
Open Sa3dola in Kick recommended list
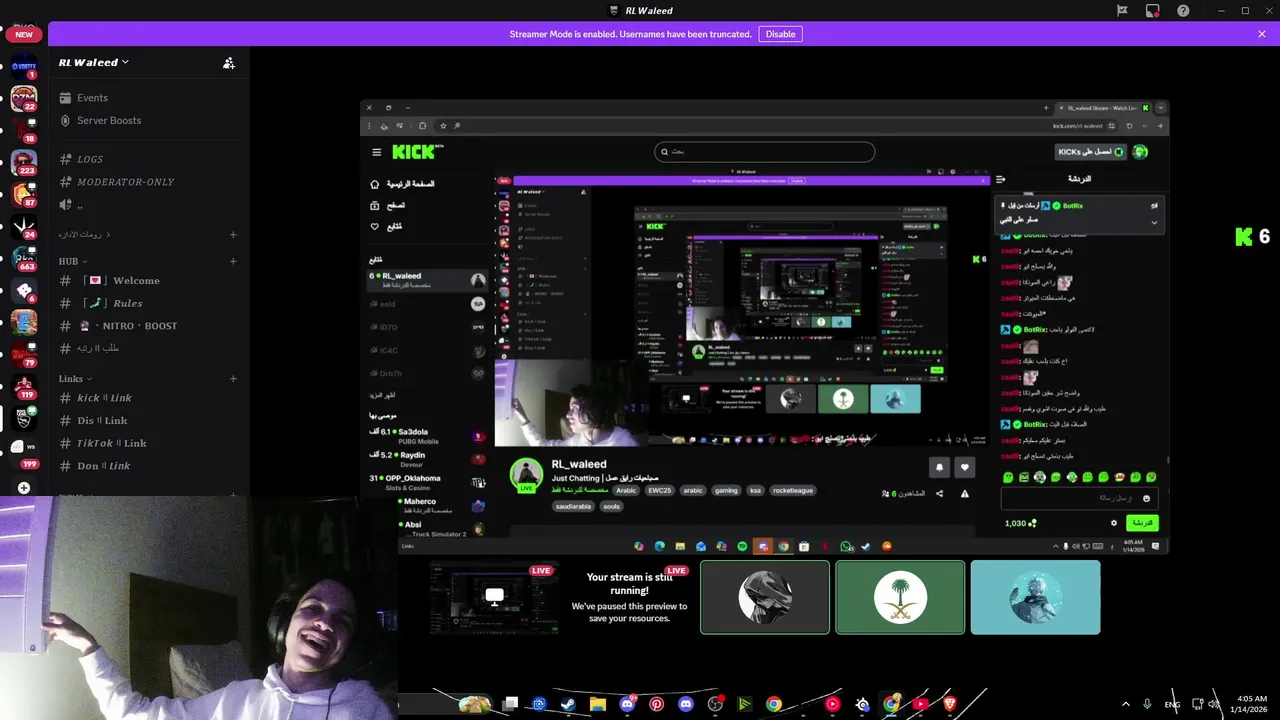(428, 436)
